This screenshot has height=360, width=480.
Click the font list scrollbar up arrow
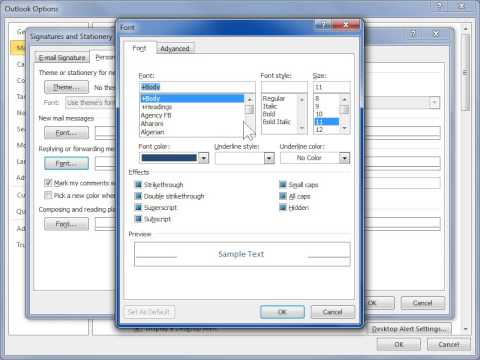[249, 99]
